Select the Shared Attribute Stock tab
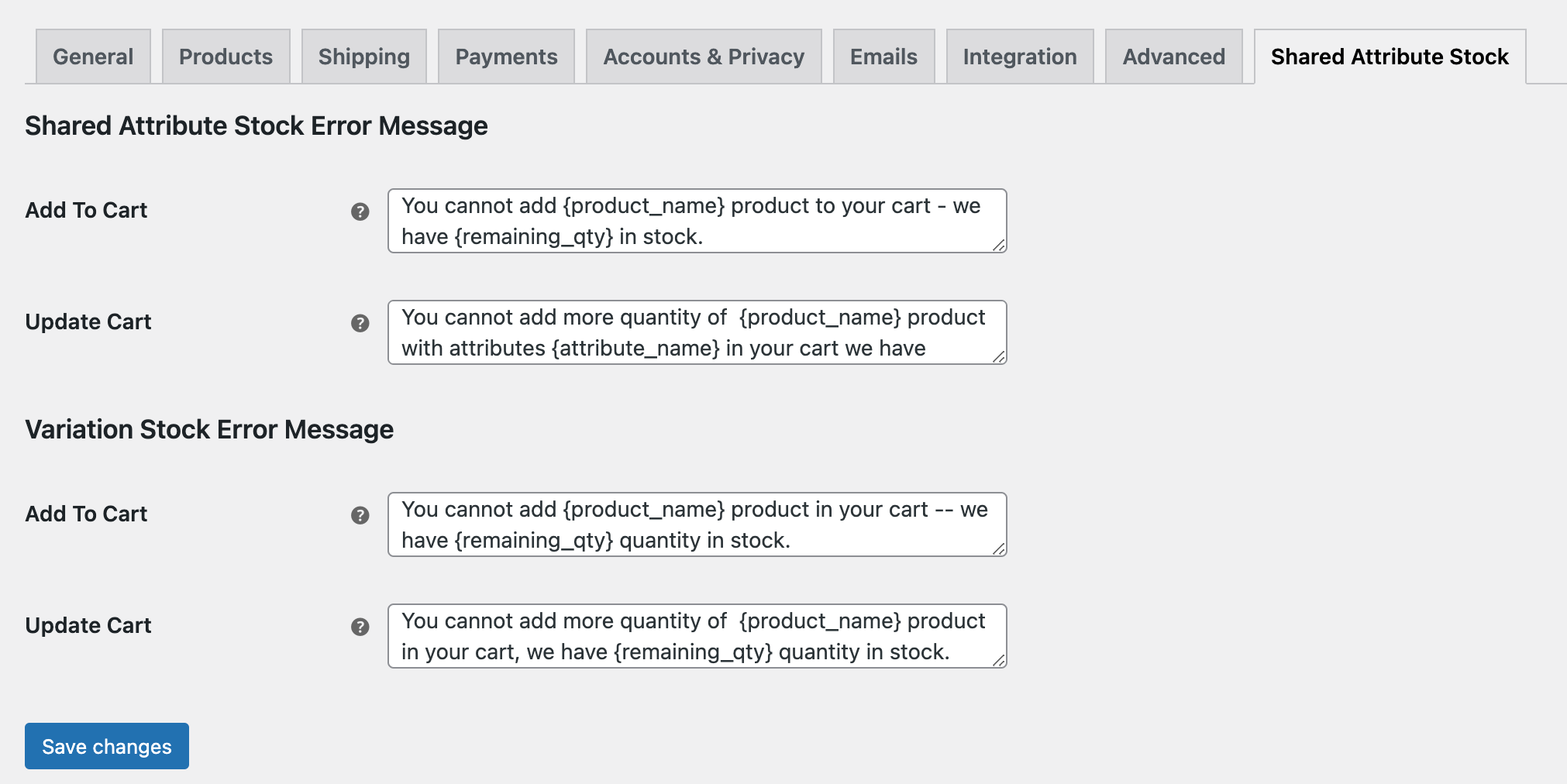The height and width of the screenshot is (784, 1567). [1390, 57]
